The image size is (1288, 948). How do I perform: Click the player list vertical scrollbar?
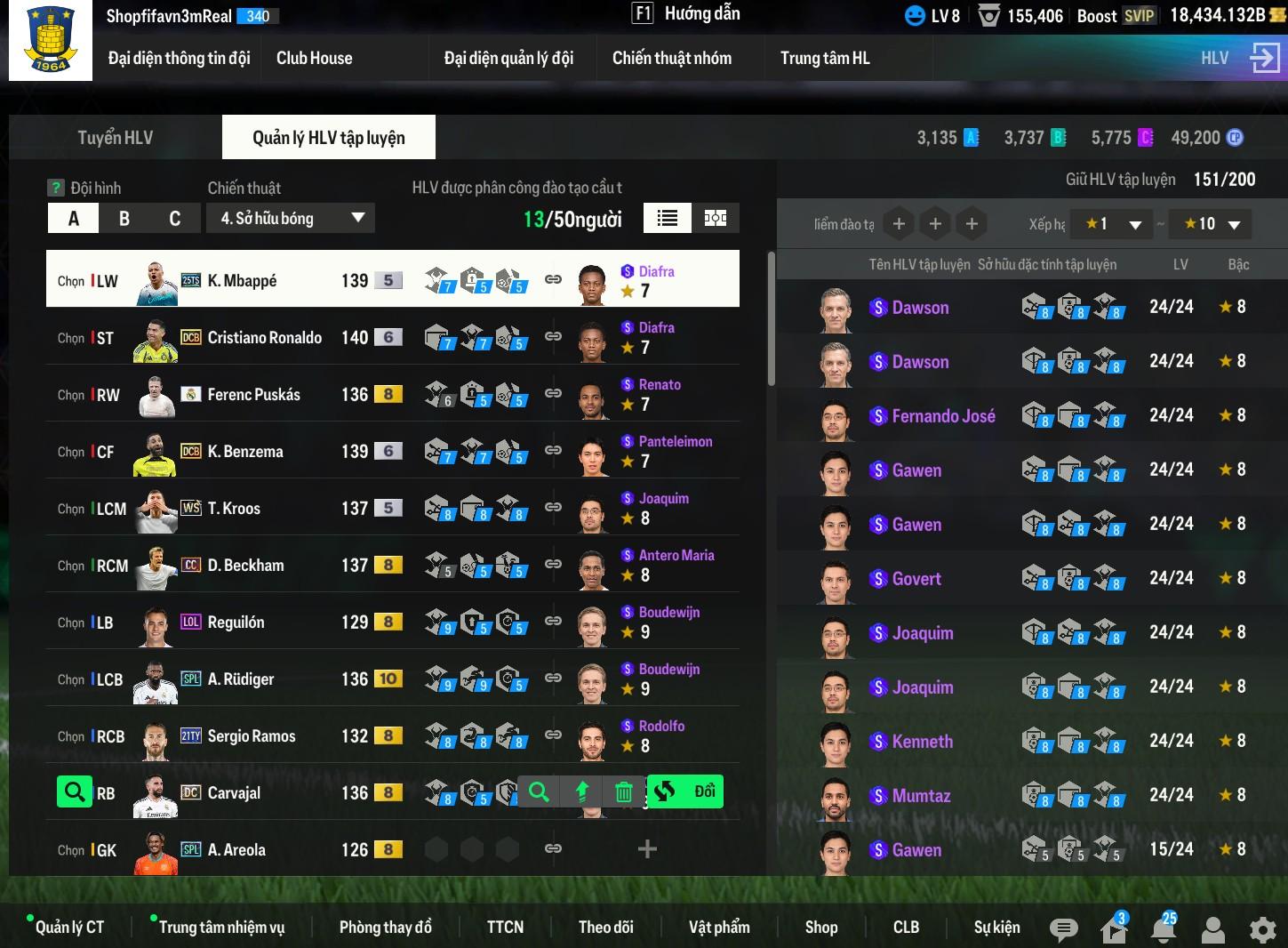(771, 318)
